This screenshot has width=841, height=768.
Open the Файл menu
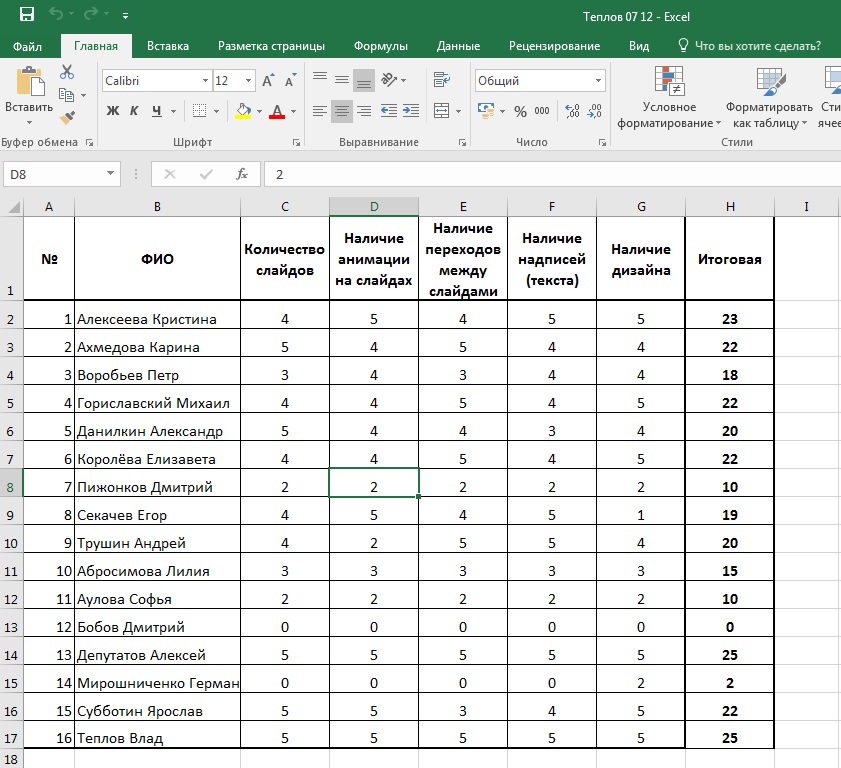pyautogui.click(x=27, y=46)
